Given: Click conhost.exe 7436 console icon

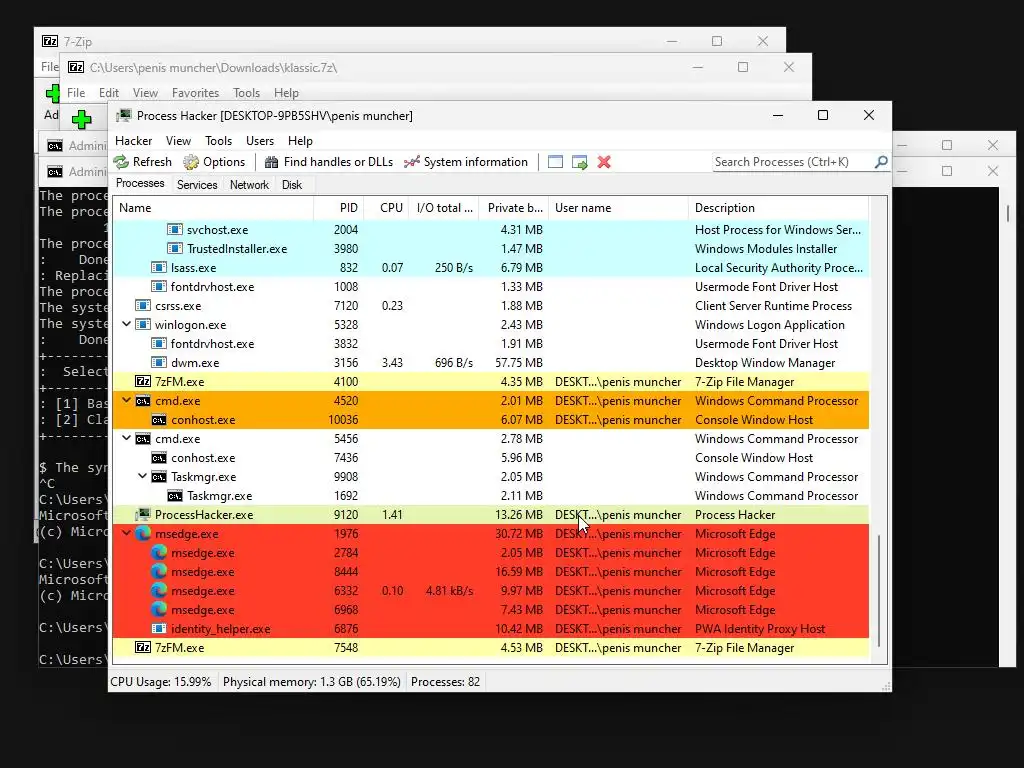Looking at the screenshot, I should pos(159,457).
